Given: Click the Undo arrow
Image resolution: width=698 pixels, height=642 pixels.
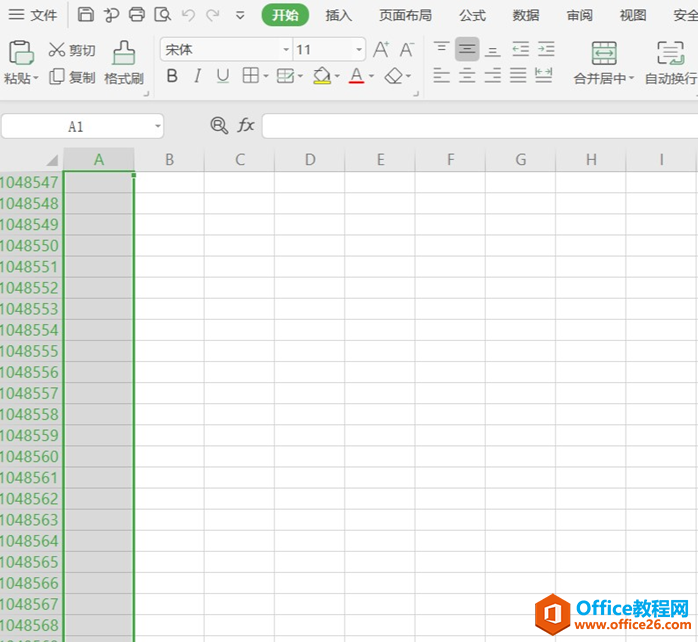Looking at the screenshot, I should [x=188, y=15].
